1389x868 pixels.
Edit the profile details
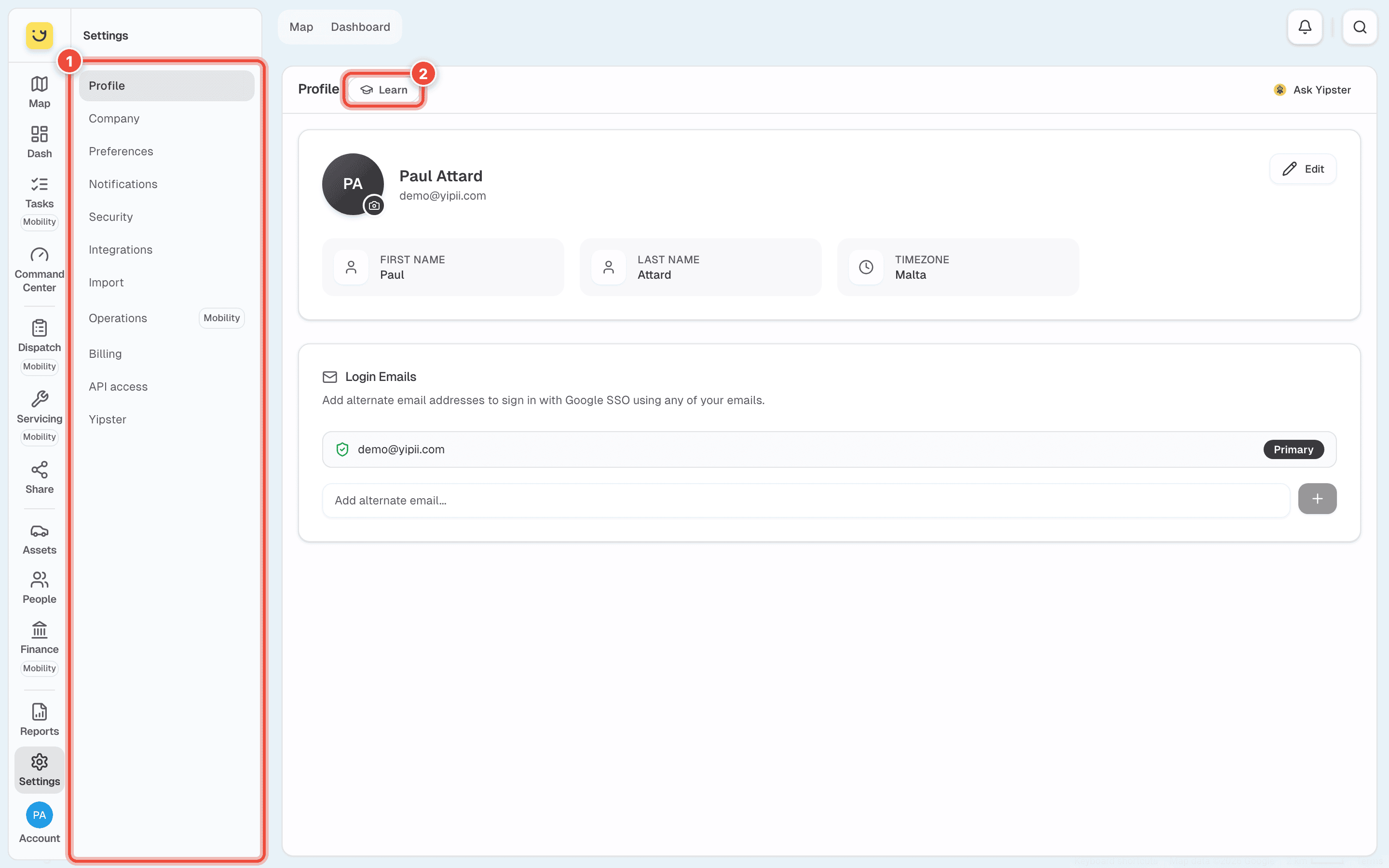point(1302,169)
